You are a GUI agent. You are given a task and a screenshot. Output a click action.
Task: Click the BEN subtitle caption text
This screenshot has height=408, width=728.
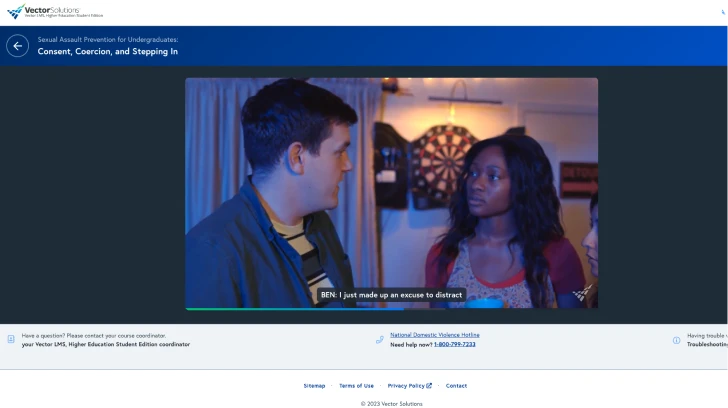(391, 295)
